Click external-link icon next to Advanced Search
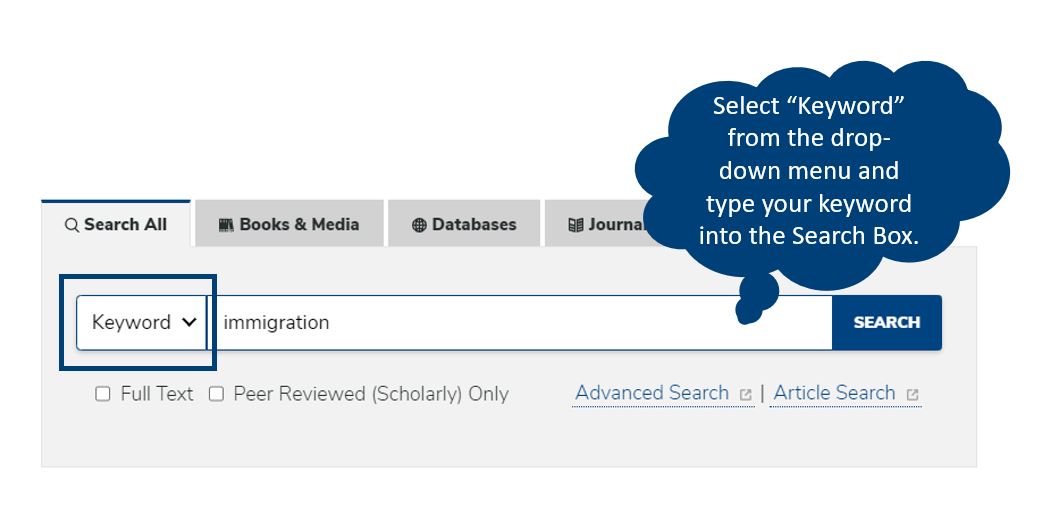This screenshot has width=1045, height=512. 745,395
